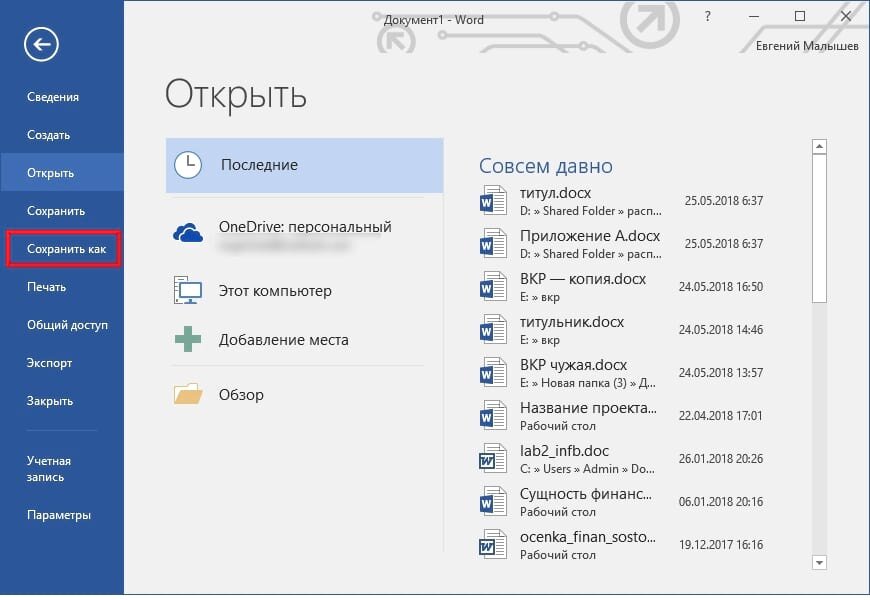Screen dimensions: 870x600
Task: Click the Word icon of ВКР чужая.docx
Action: [492, 372]
